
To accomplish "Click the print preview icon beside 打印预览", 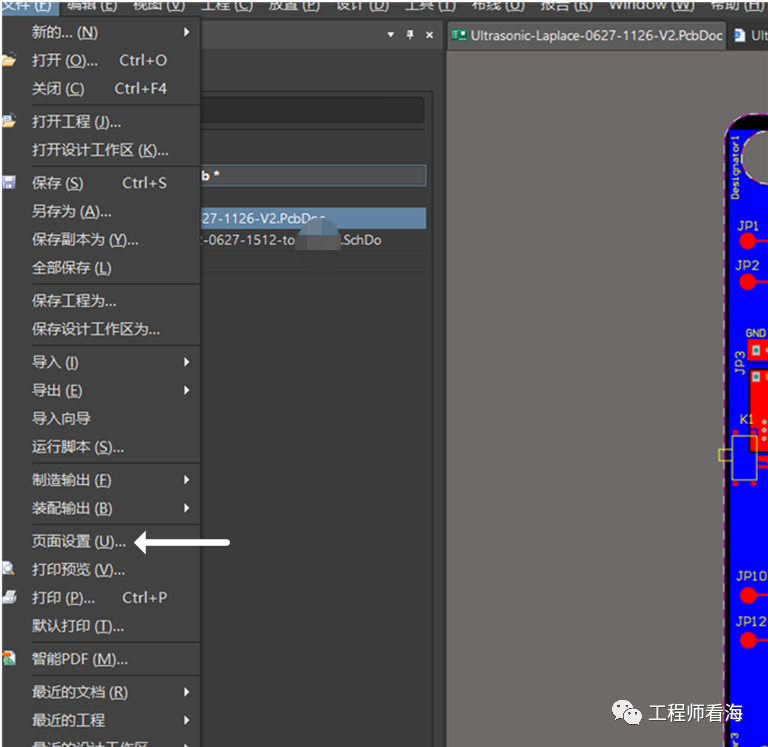I will [8, 569].
